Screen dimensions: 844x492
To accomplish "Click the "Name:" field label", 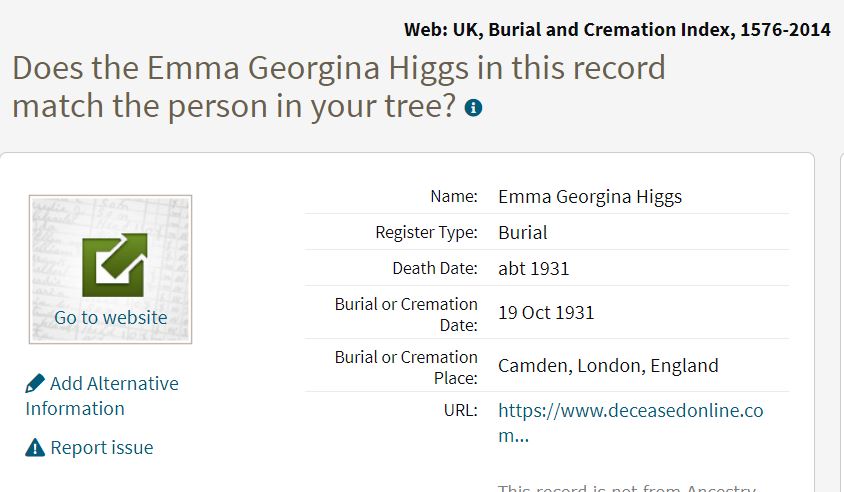I will [454, 196].
